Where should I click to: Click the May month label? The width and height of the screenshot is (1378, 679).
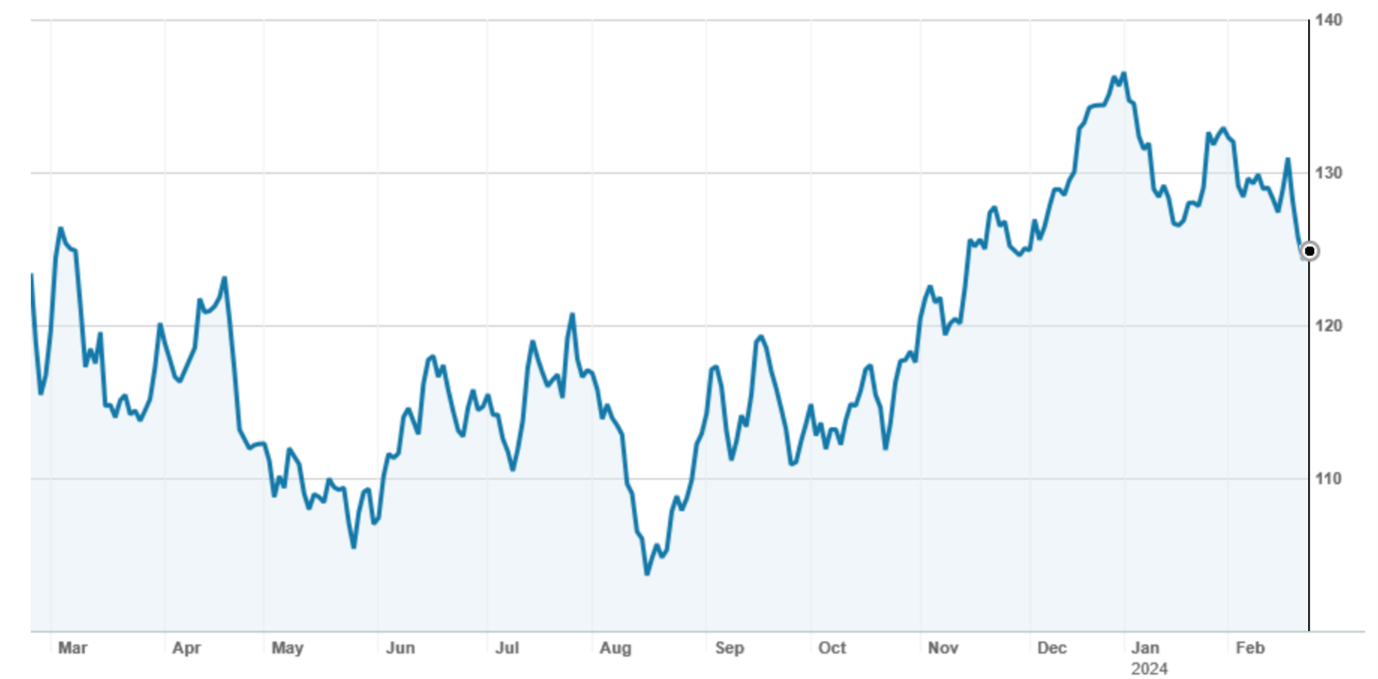click(x=286, y=648)
